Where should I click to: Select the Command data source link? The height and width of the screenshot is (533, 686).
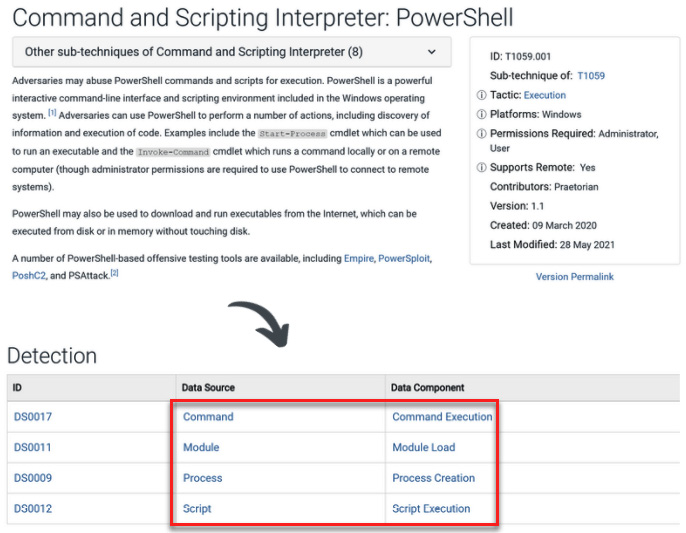[208, 417]
